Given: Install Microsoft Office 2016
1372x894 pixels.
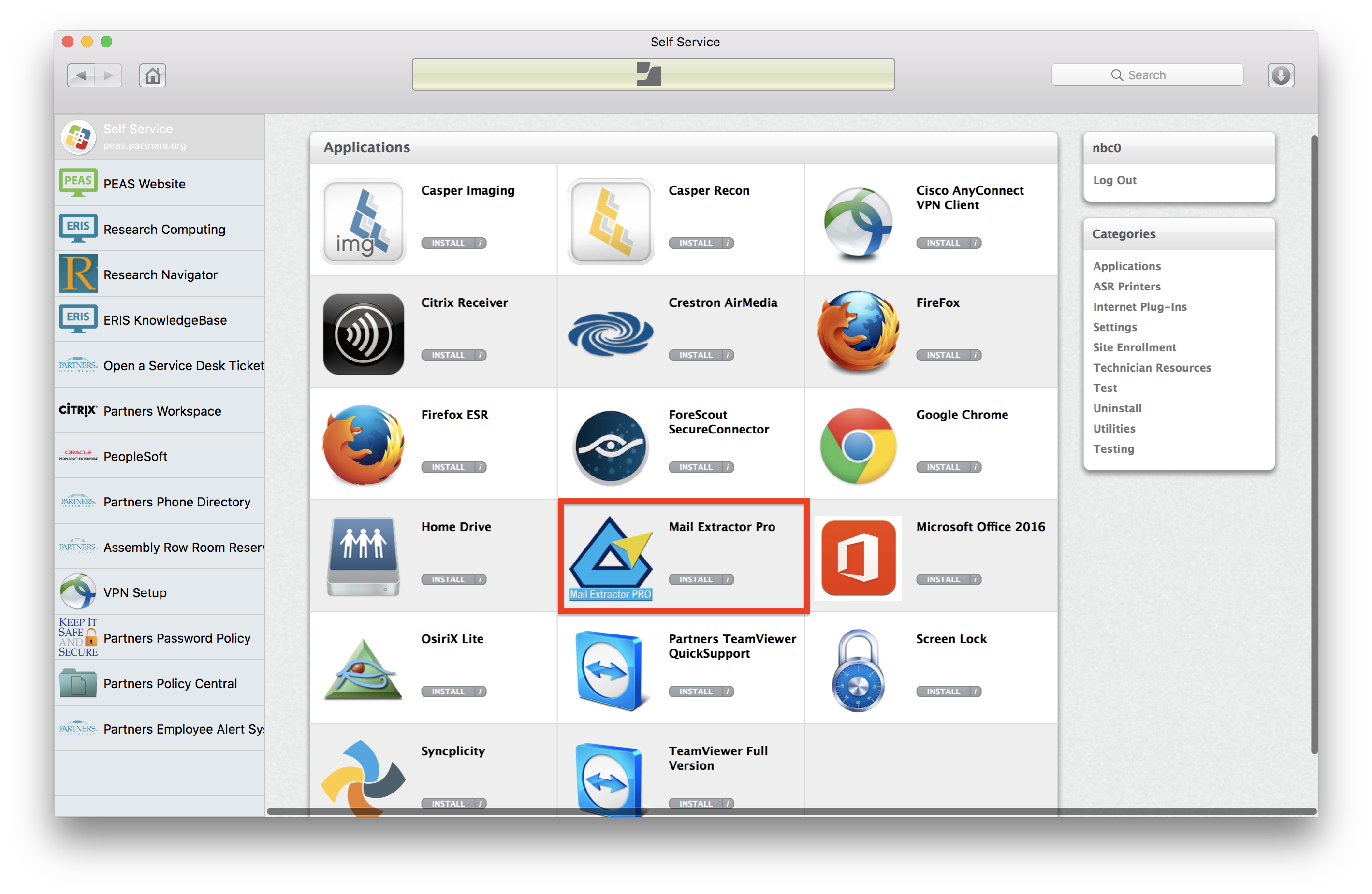Looking at the screenshot, I should (x=943, y=579).
